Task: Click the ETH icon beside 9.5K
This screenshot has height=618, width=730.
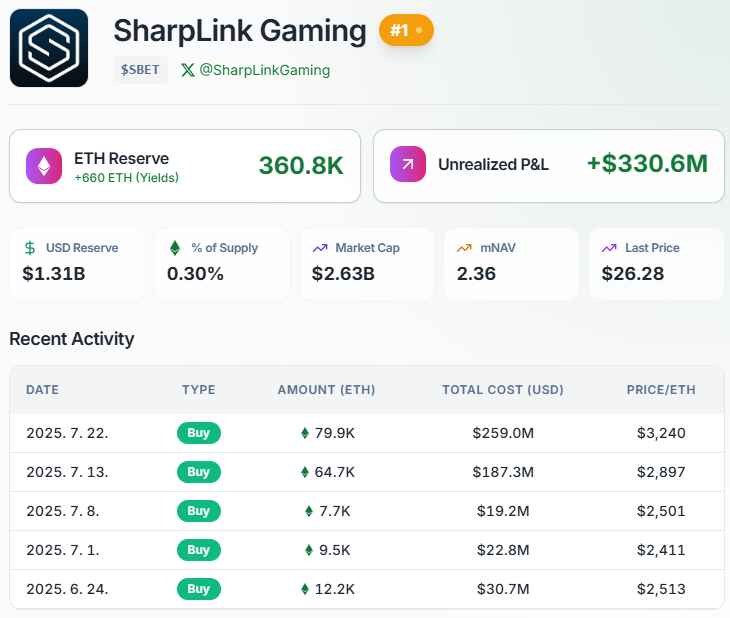Action: (x=309, y=550)
